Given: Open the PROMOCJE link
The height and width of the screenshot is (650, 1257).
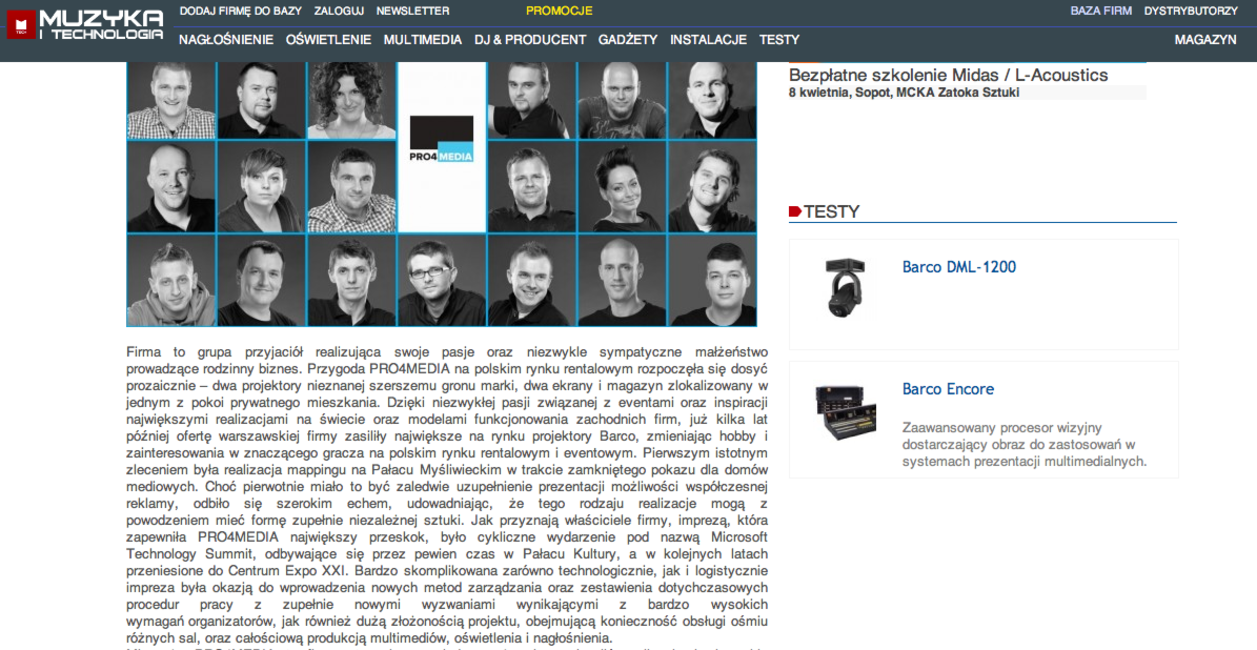Looking at the screenshot, I should click(559, 11).
